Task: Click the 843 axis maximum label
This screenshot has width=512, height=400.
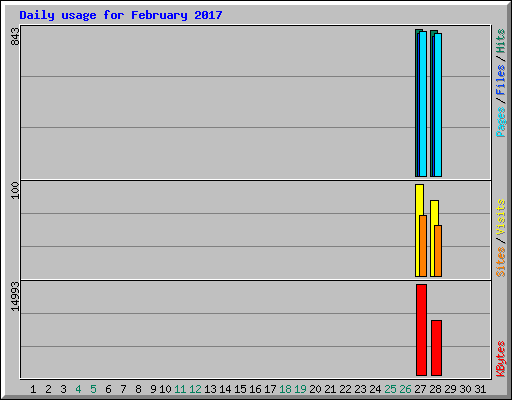Action: (15, 37)
